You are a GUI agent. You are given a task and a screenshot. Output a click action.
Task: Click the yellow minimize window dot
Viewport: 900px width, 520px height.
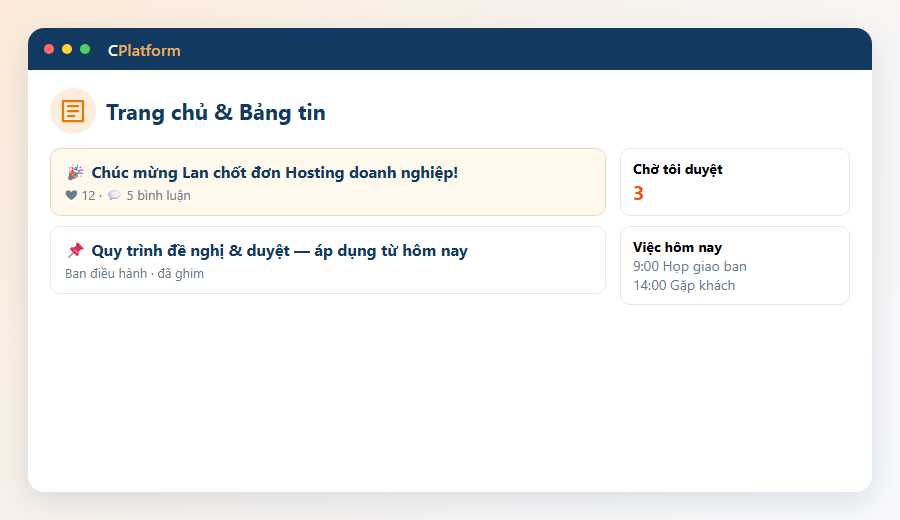67,49
